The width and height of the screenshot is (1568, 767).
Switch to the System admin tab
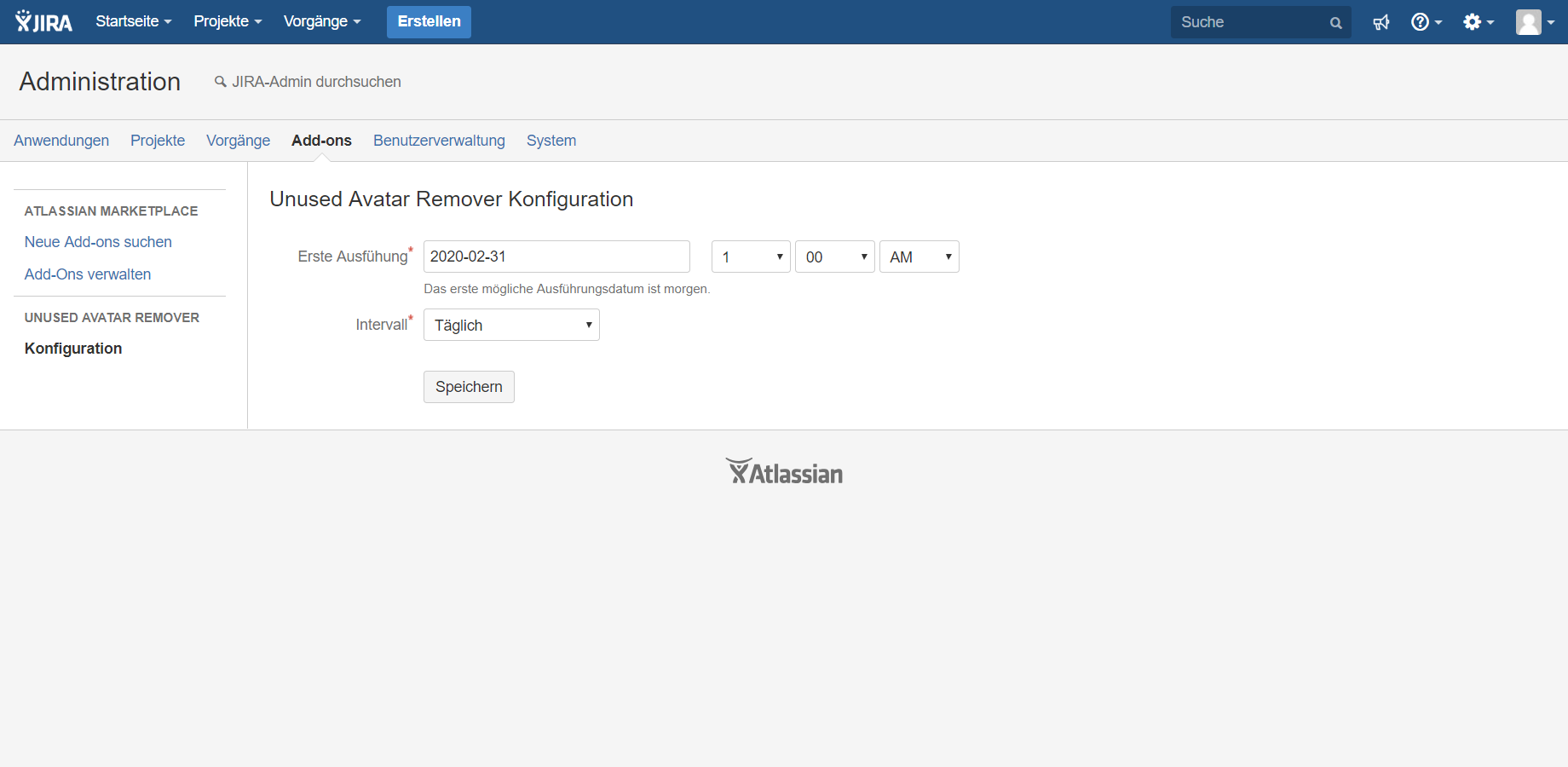click(x=551, y=141)
